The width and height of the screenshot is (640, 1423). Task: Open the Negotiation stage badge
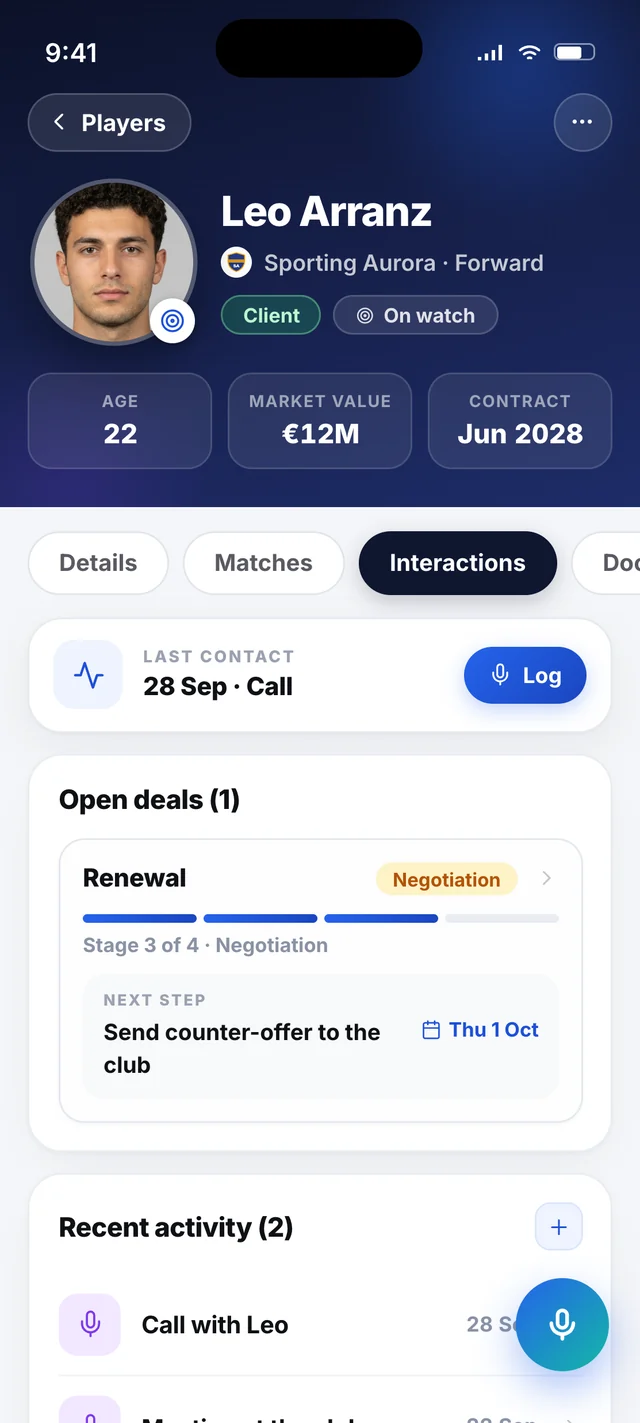coord(446,879)
